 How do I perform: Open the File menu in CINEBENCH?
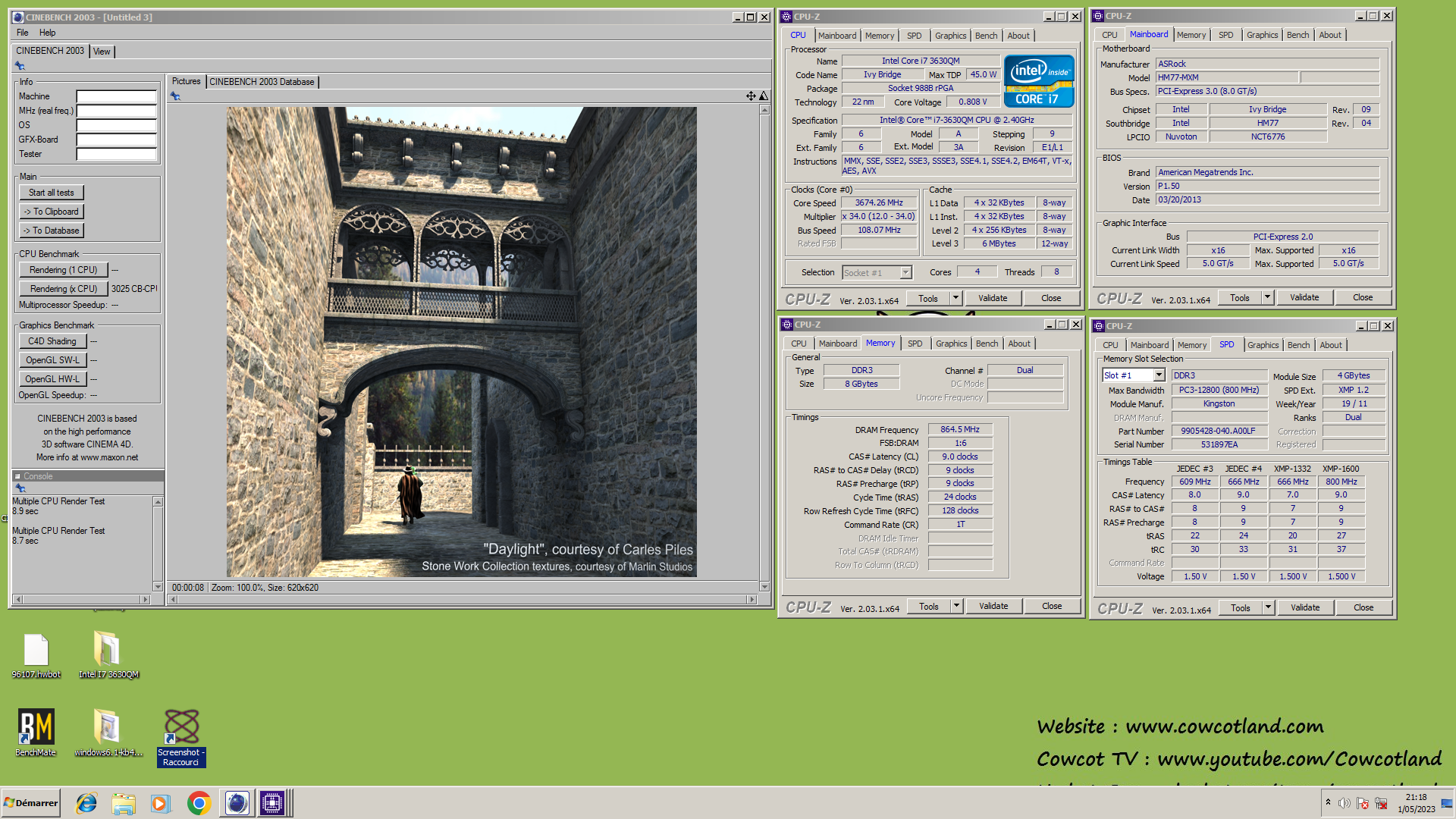pos(23,33)
